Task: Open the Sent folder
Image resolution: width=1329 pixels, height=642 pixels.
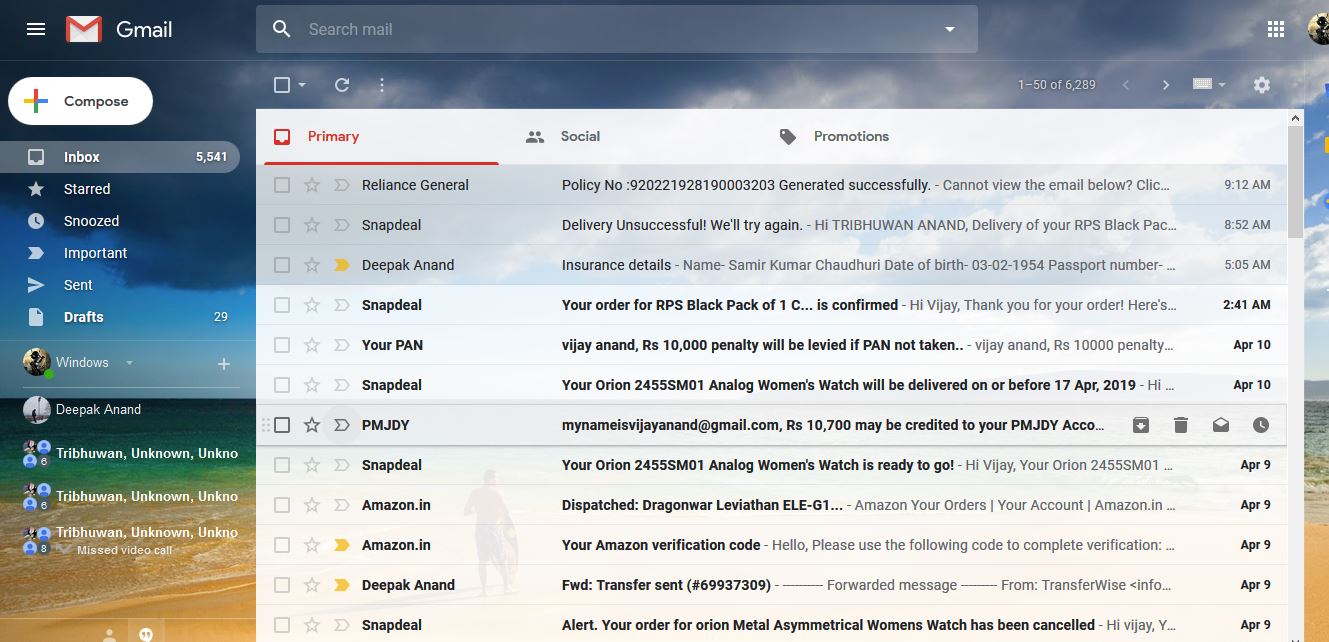Action: [x=120, y=285]
